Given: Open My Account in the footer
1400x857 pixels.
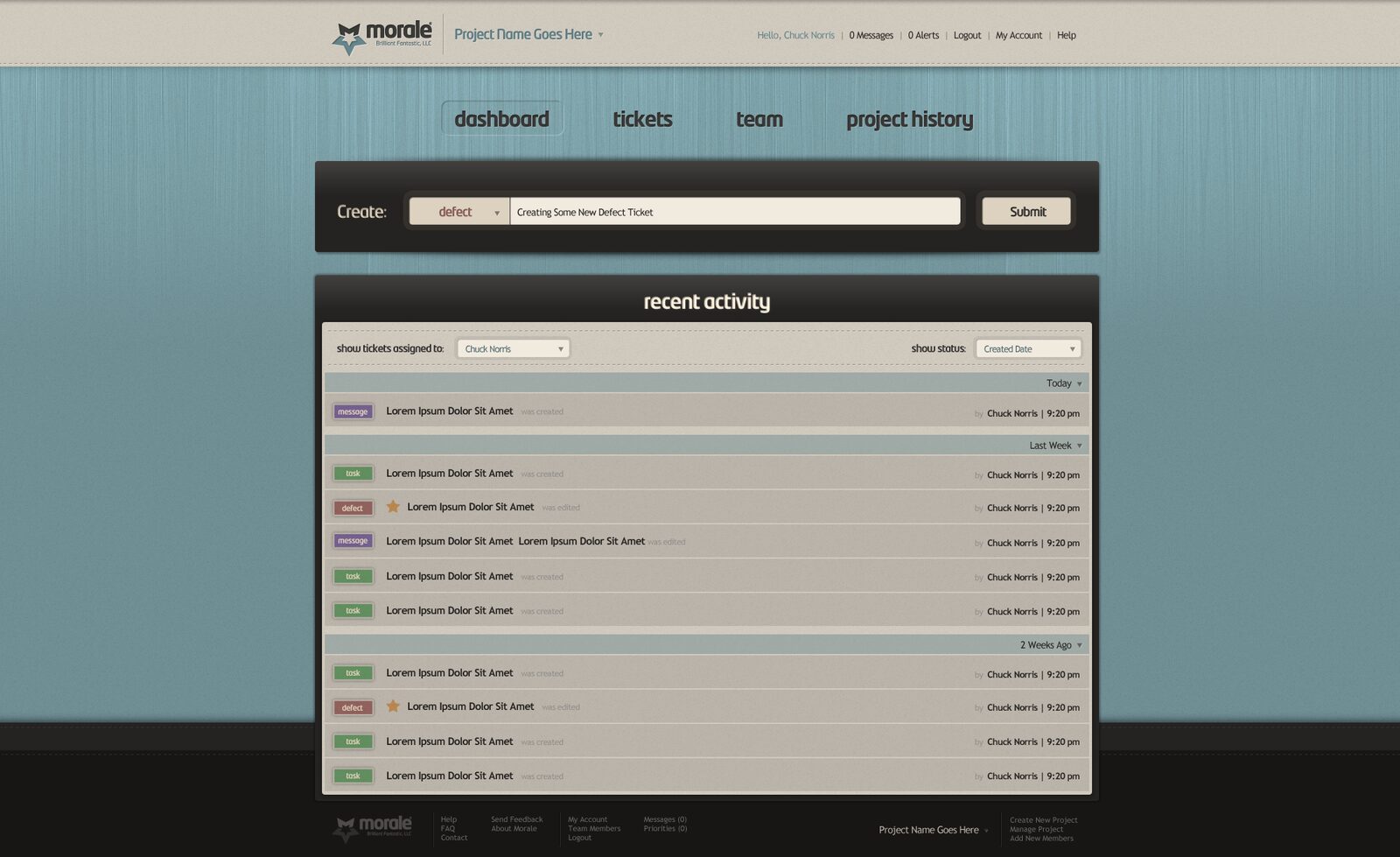Looking at the screenshot, I should click(587, 819).
